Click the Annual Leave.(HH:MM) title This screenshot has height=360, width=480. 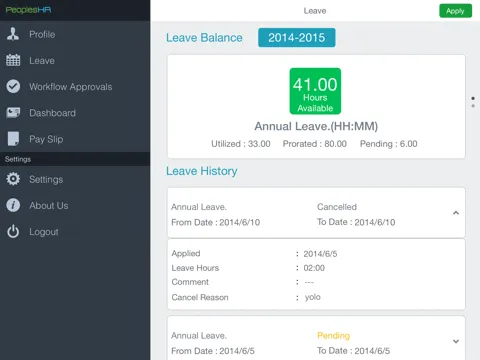click(316, 126)
